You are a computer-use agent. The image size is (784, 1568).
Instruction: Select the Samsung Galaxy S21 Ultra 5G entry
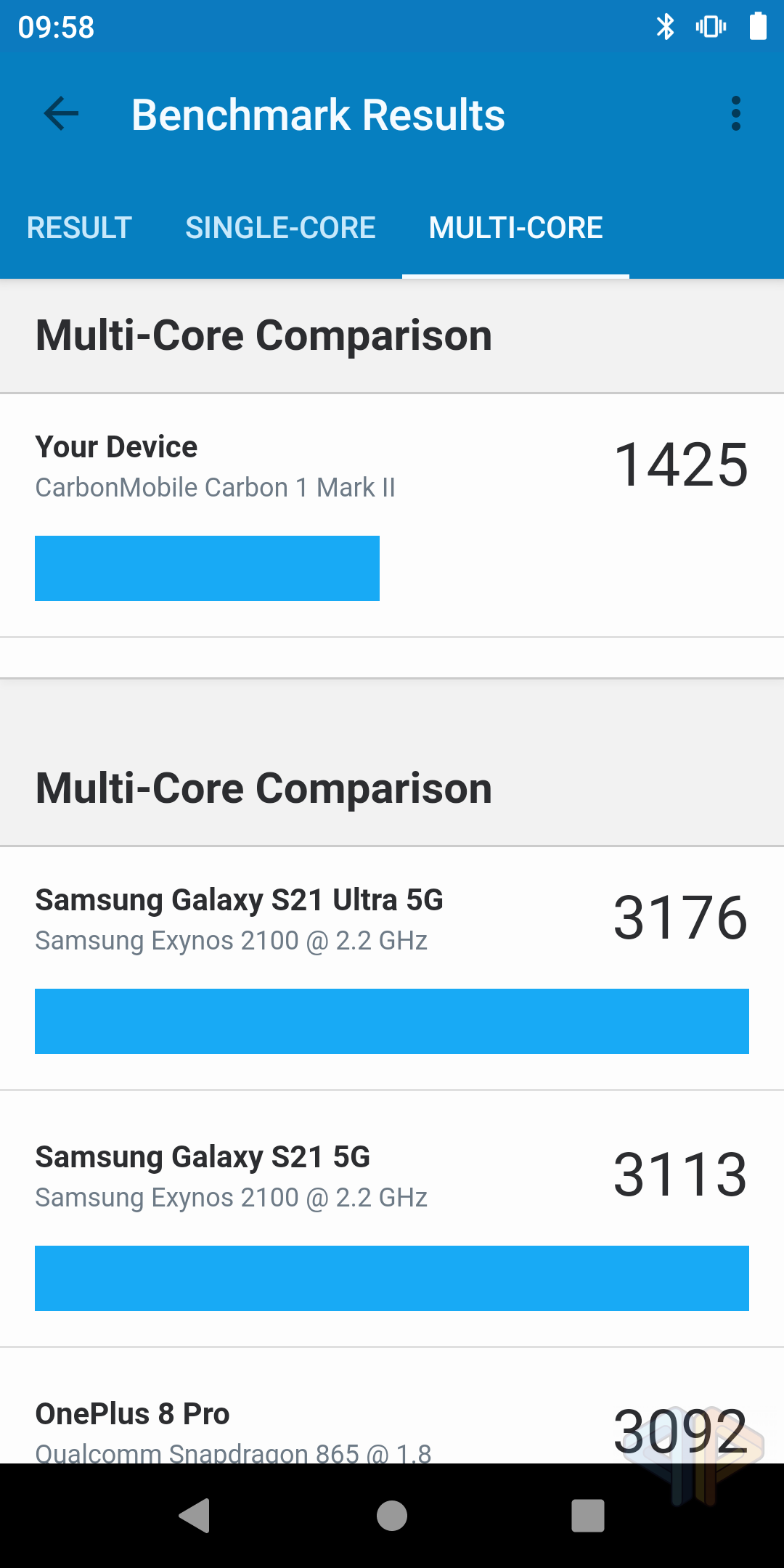[240, 901]
